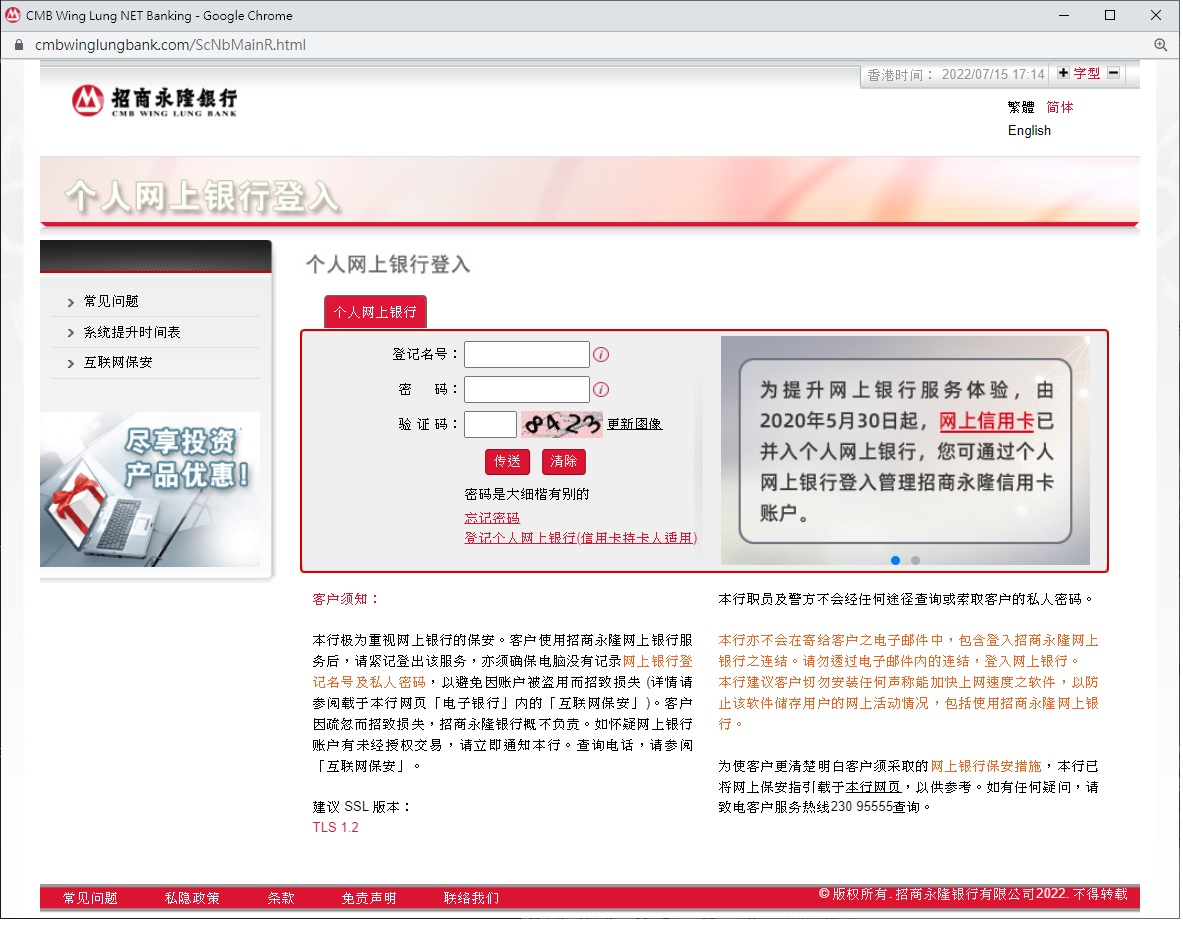Click the footer 联络我们 link
The width and height of the screenshot is (1183, 926).
click(471, 899)
